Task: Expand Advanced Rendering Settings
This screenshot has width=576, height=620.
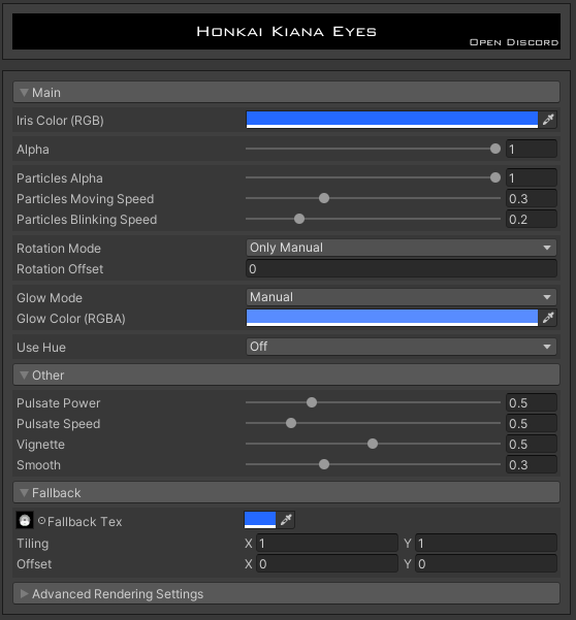Action: click(286, 594)
